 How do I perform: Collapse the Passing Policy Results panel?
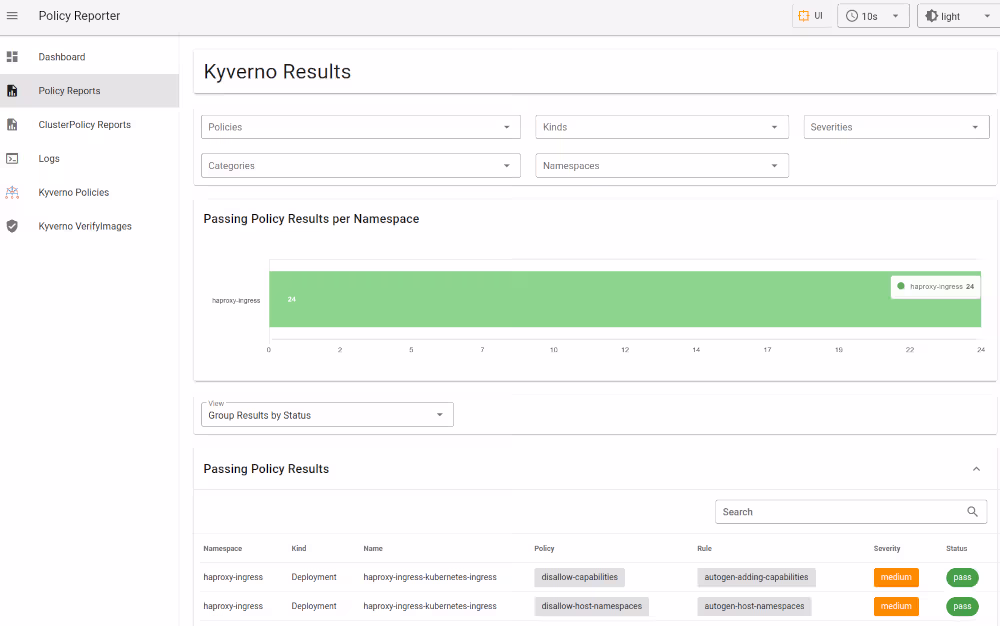tap(976, 469)
